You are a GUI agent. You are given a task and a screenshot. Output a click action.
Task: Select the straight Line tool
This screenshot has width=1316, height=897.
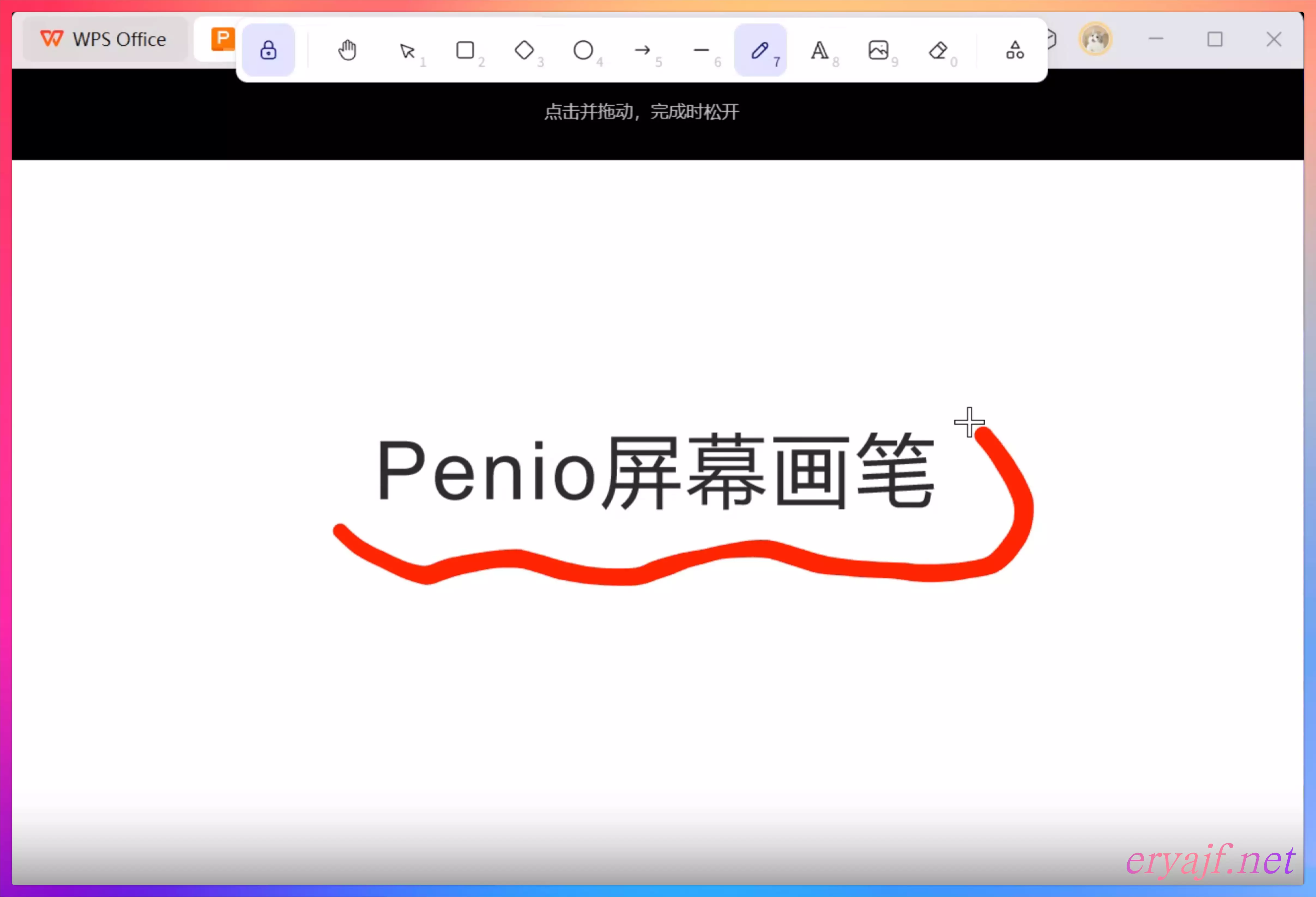coord(701,50)
